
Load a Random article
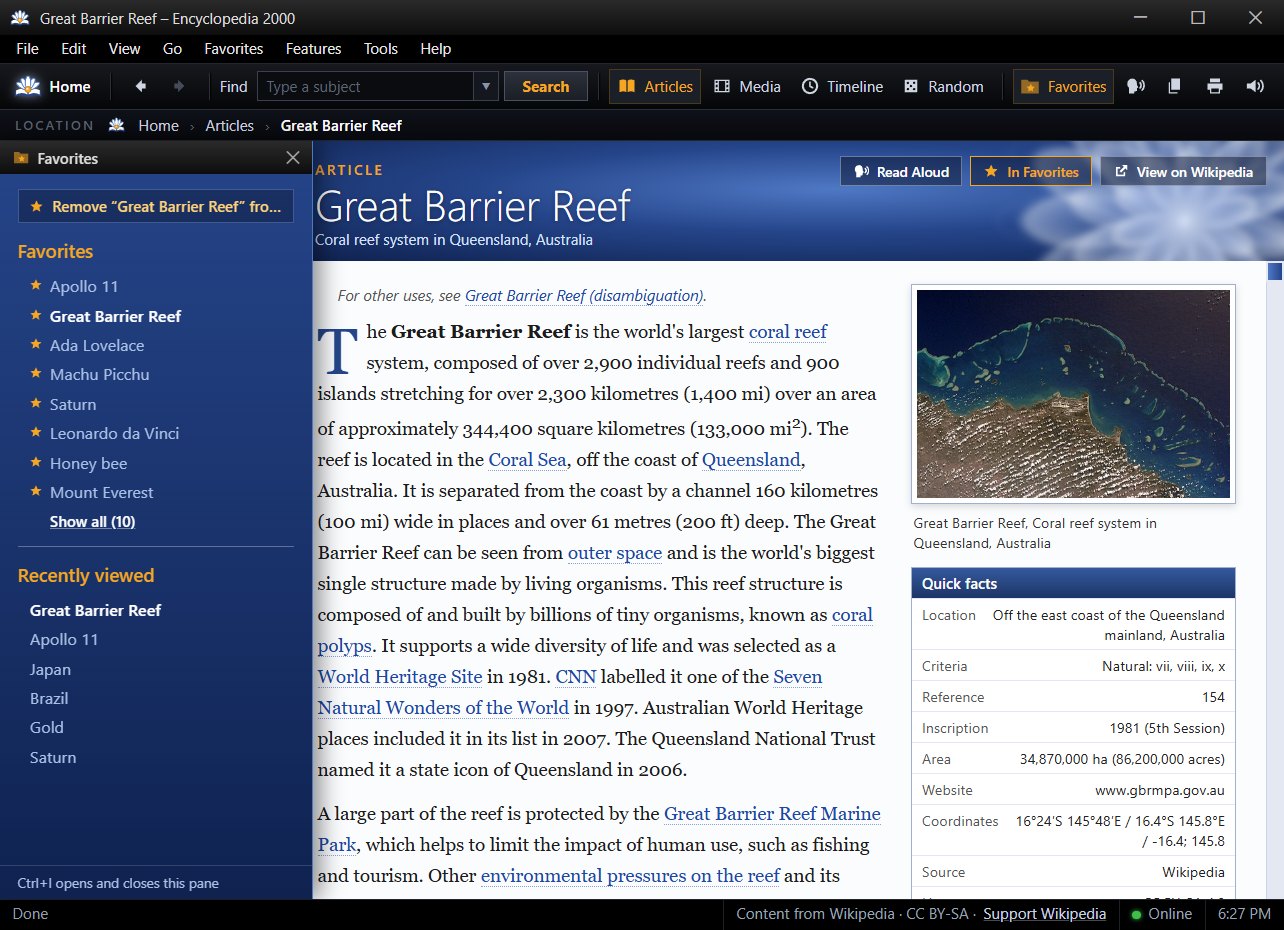(x=943, y=87)
